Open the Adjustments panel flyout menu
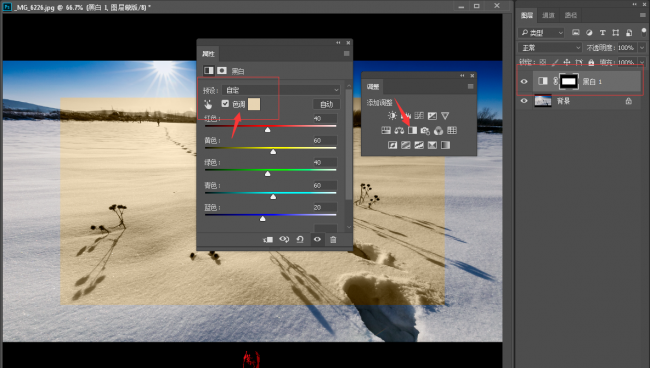Viewport: 650px width, 368px height. [471, 86]
